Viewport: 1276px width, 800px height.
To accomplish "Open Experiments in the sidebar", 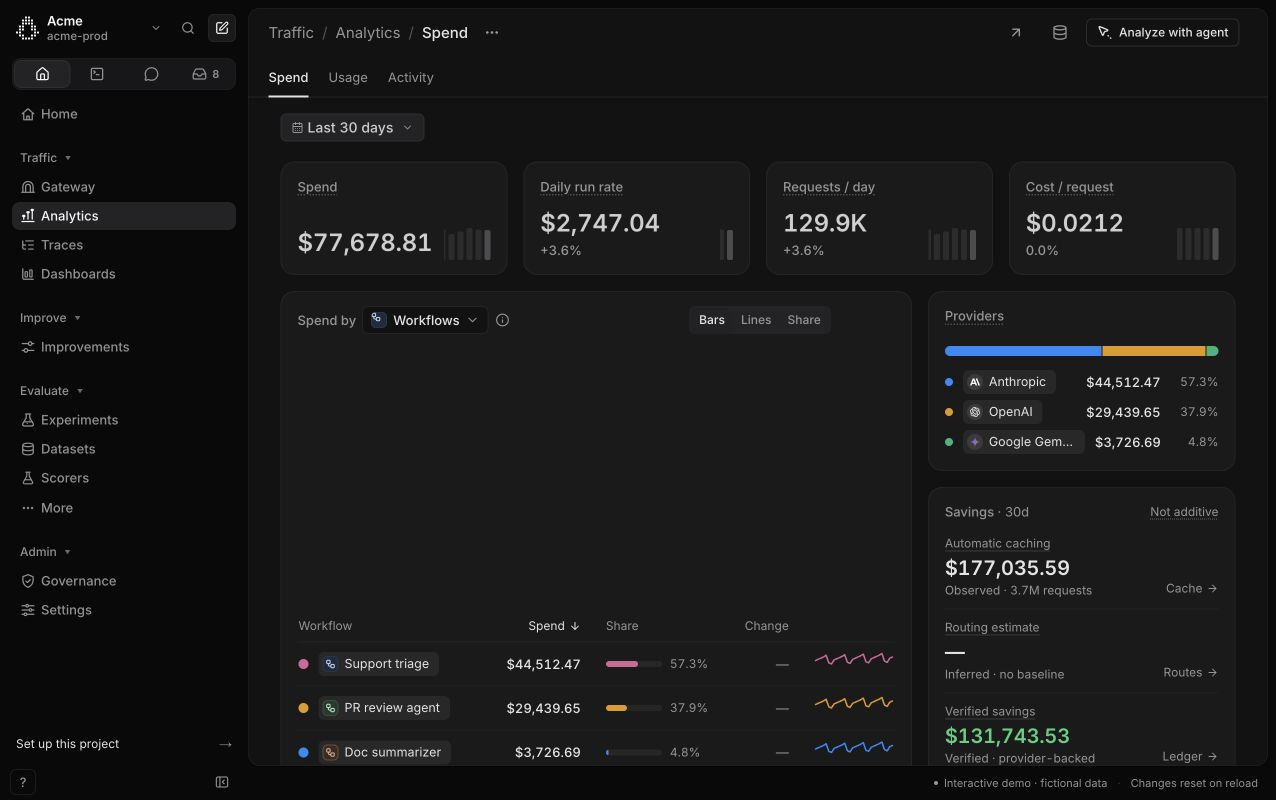I will coord(124,420).
